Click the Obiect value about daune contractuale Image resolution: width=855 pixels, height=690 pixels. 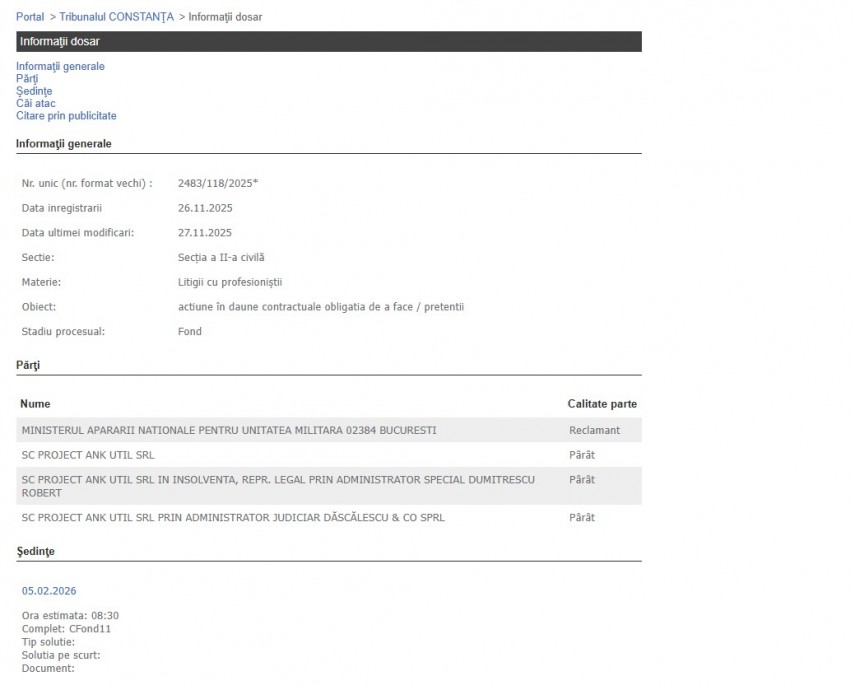320,307
